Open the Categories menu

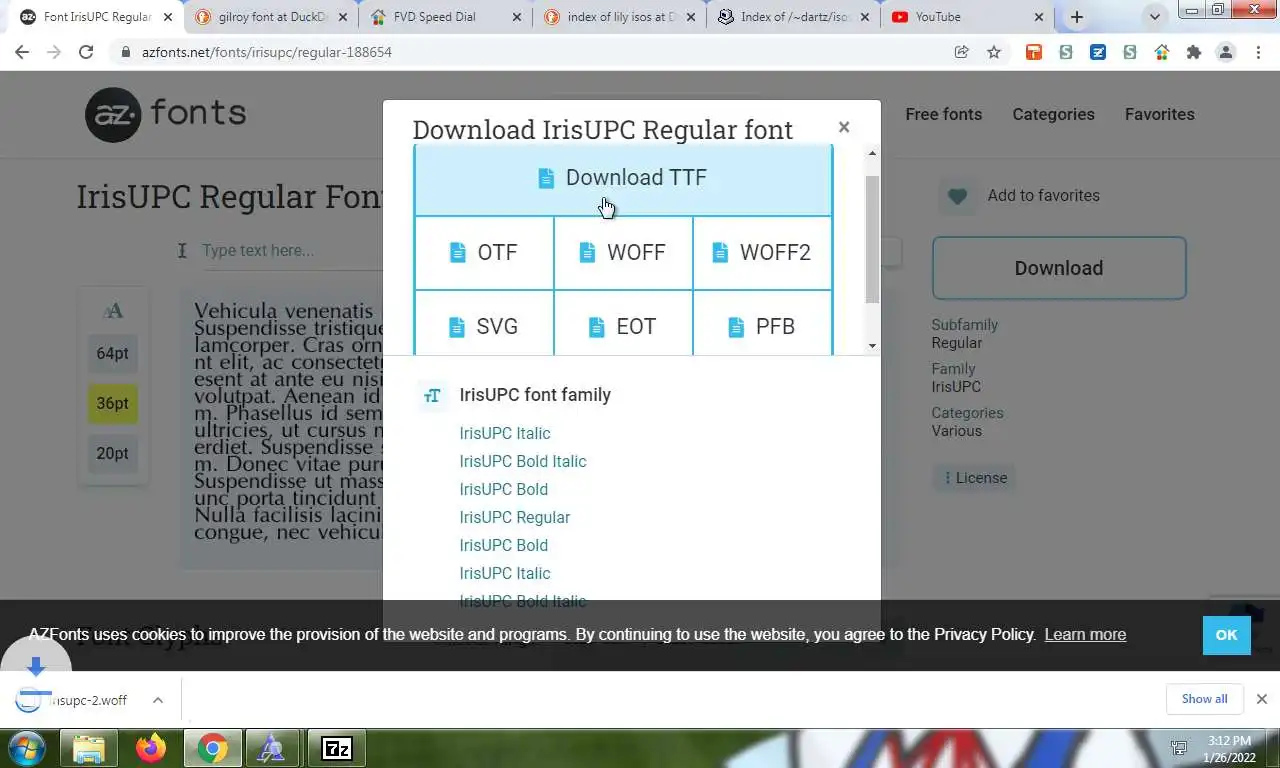1053,114
